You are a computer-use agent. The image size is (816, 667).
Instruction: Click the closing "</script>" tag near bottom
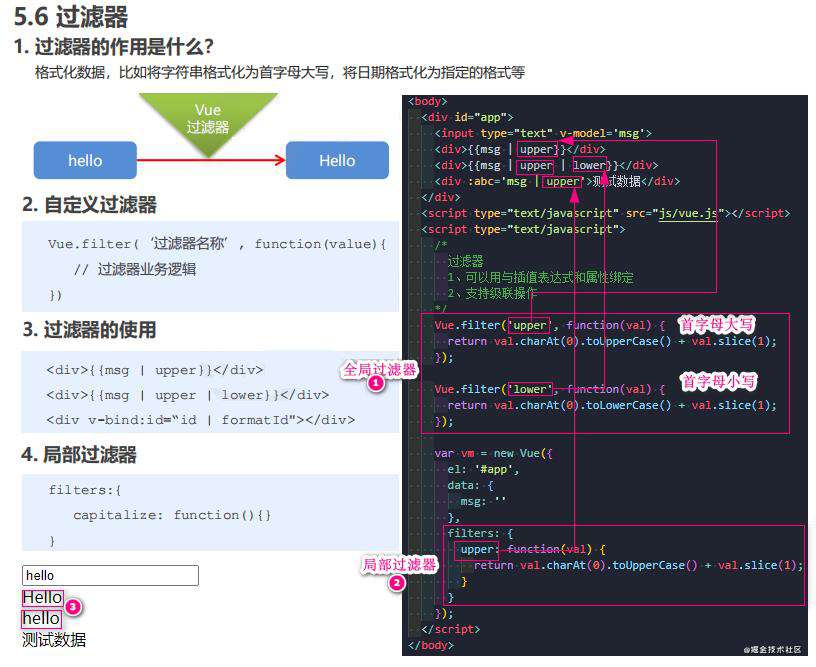click(x=451, y=630)
